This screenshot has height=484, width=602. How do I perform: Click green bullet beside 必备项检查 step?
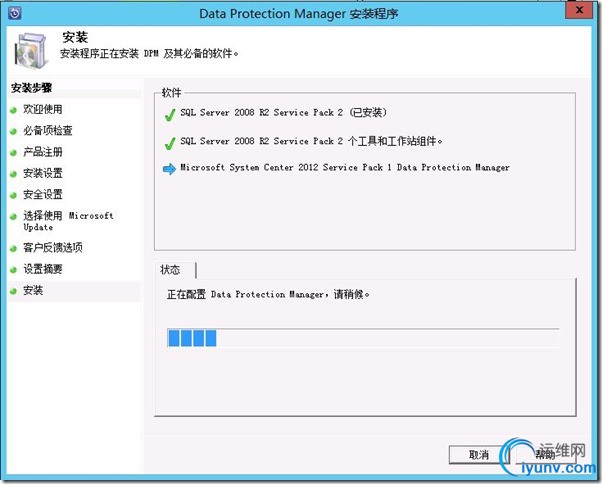click(x=13, y=132)
